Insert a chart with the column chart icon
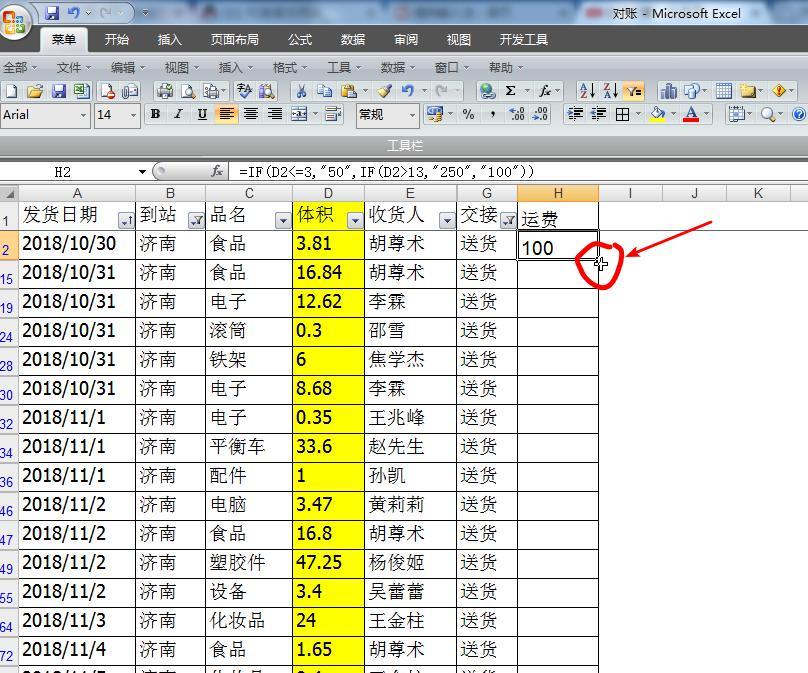Screen dimensions: 808x673 pyautogui.click(x=668, y=92)
